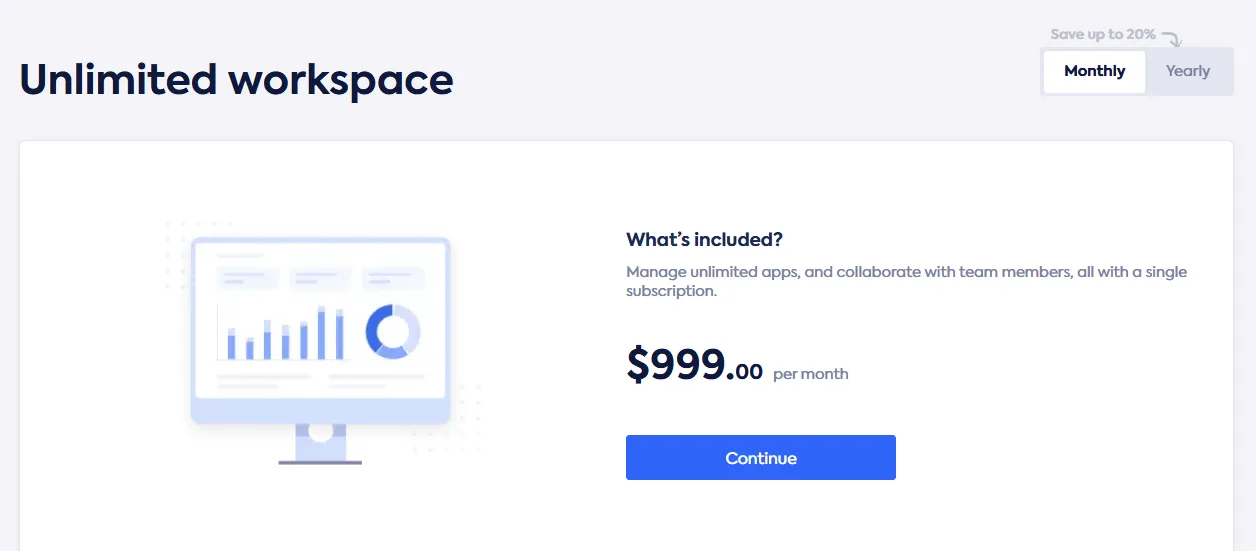The height and width of the screenshot is (551, 1256).
Task: Click the Save up to 20% label
Action: pyautogui.click(x=1102, y=35)
